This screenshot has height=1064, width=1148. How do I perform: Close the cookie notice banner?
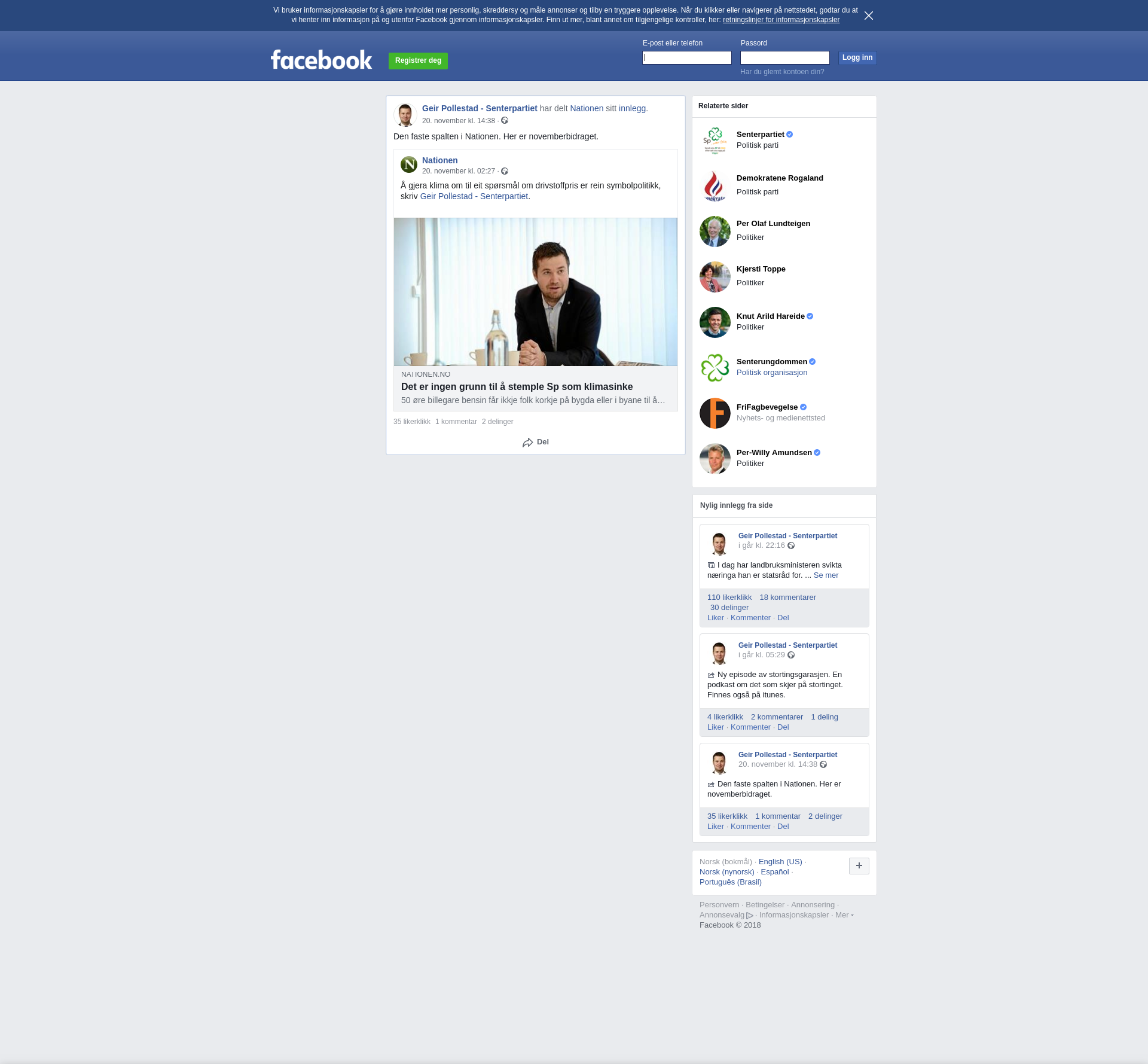869,16
